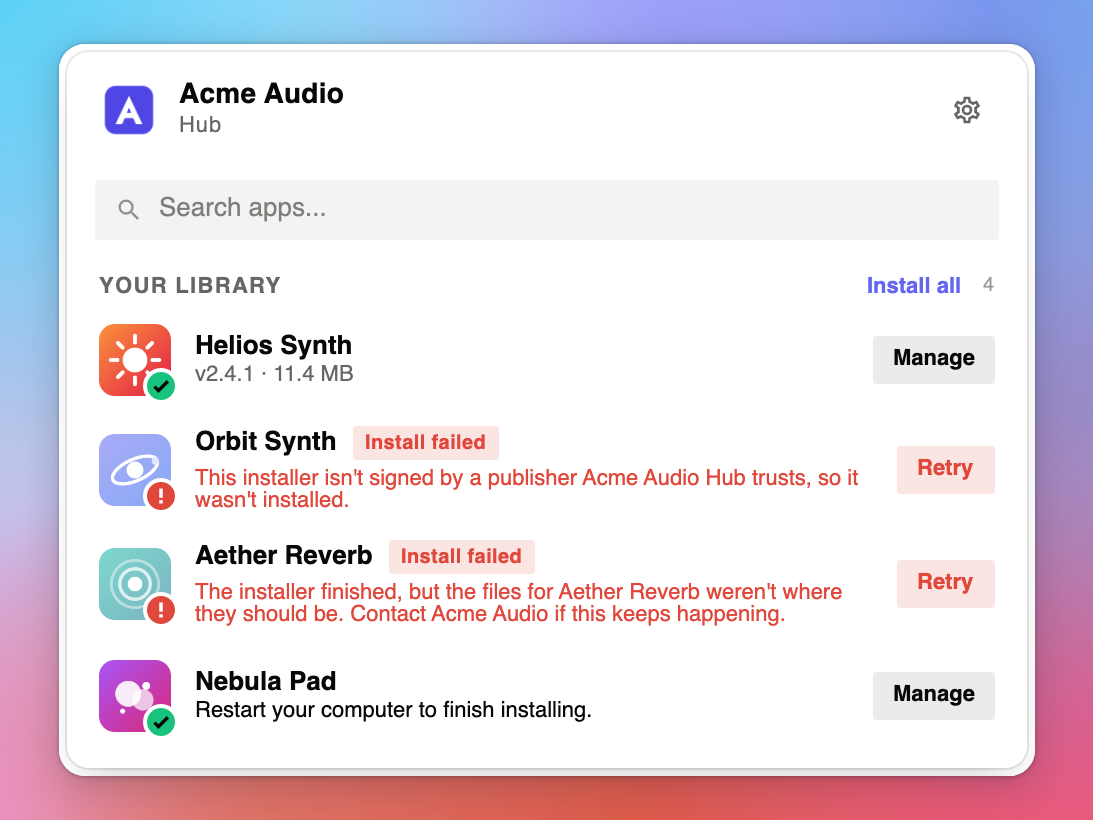Click the Install all link
1093x820 pixels.
pos(913,285)
